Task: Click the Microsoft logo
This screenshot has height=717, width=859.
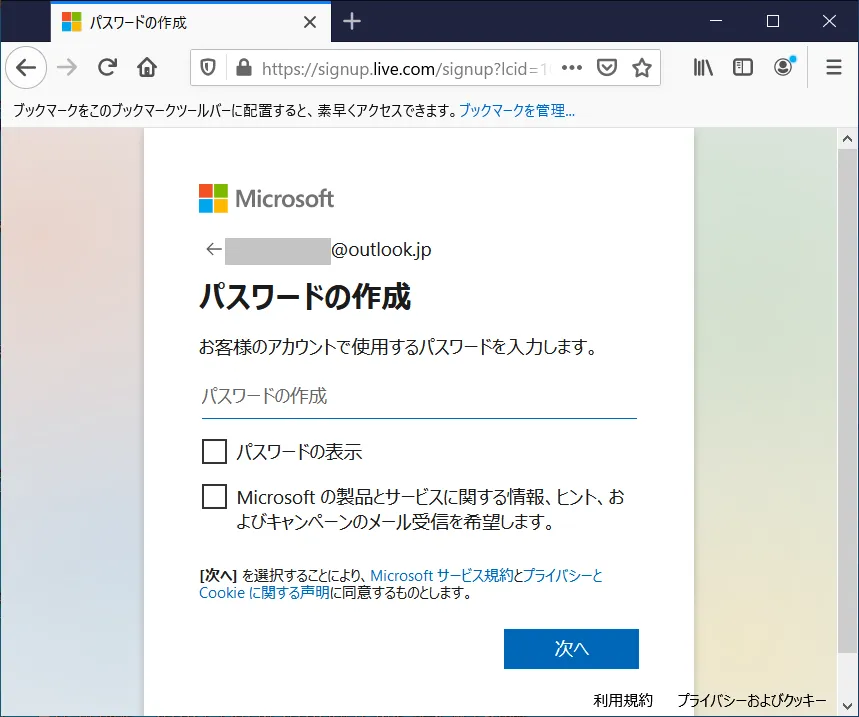Action: (x=266, y=198)
